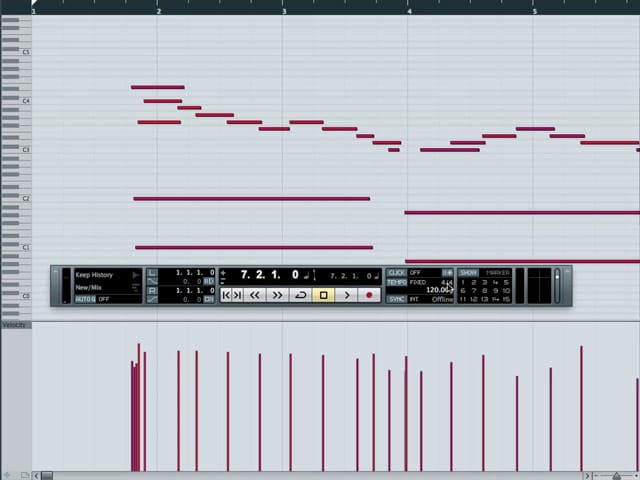640x480 pixels.
Task: Open the New/Mix cycle record mode dropdown
Action: click(107, 288)
